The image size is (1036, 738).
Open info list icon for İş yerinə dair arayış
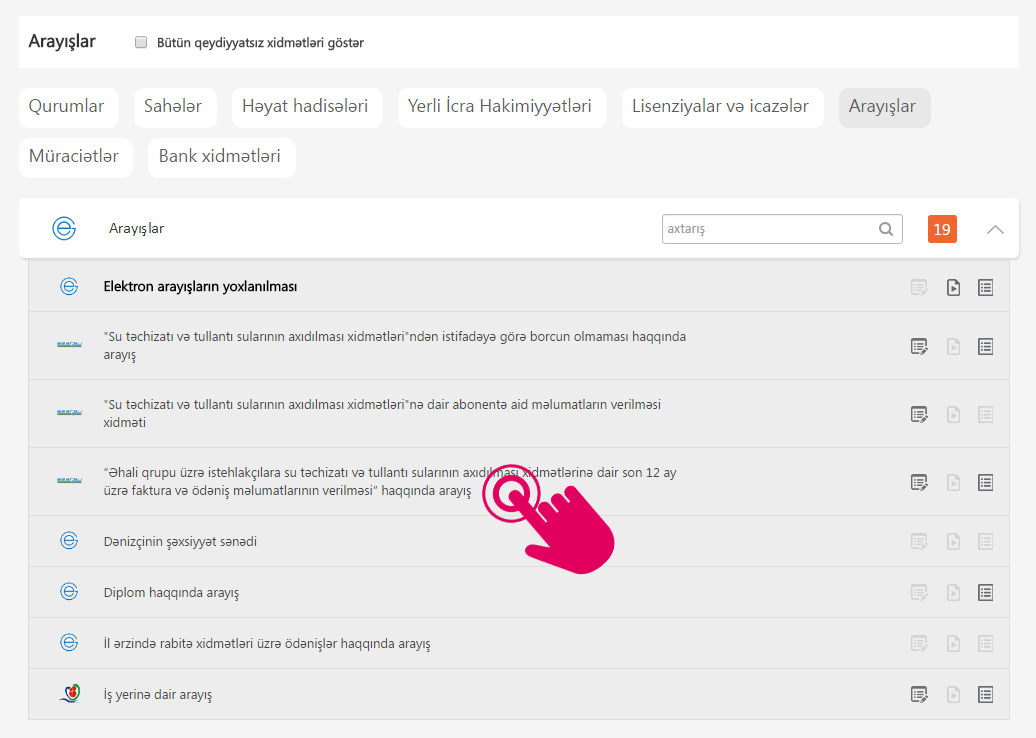pyautogui.click(x=985, y=694)
